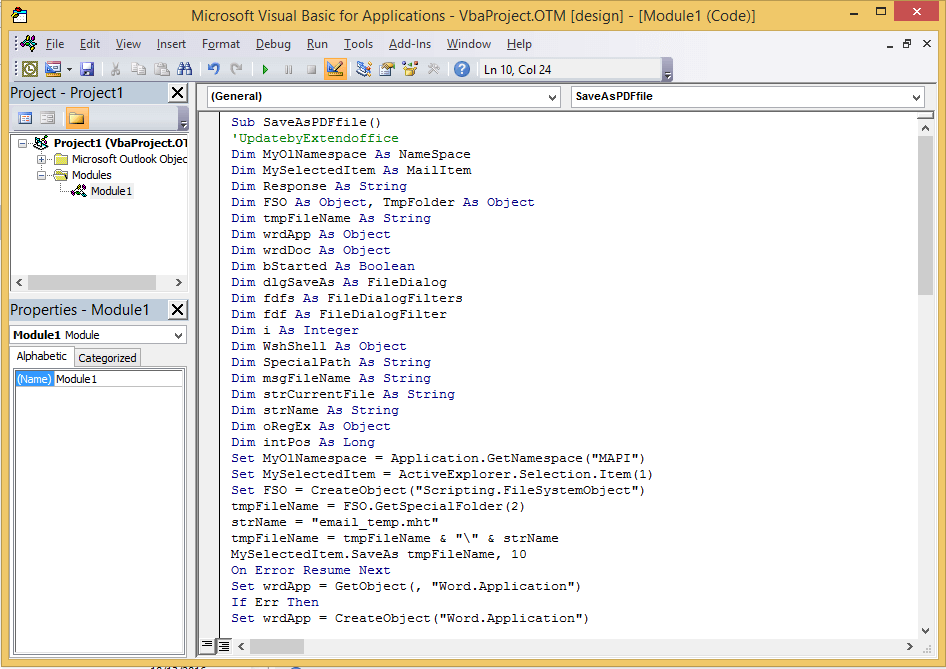This screenshot has height=669, width=946.
Task: Switch to the Categorized tab
Action: [x=107, y=357]
